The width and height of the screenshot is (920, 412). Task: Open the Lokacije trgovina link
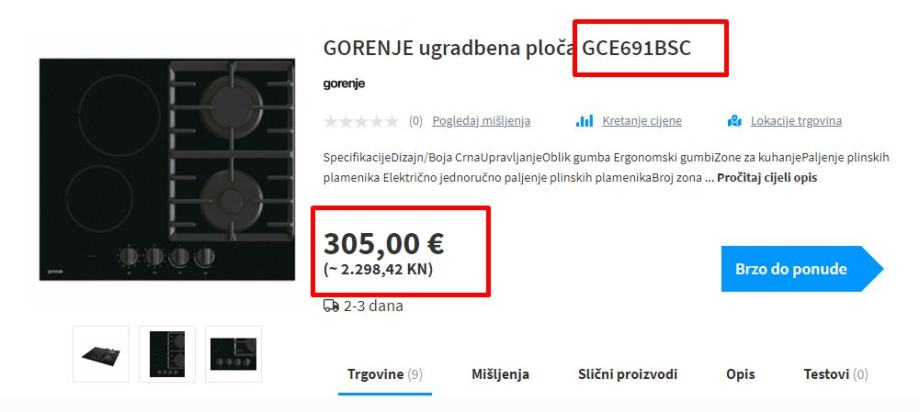[x=796, y=121]
